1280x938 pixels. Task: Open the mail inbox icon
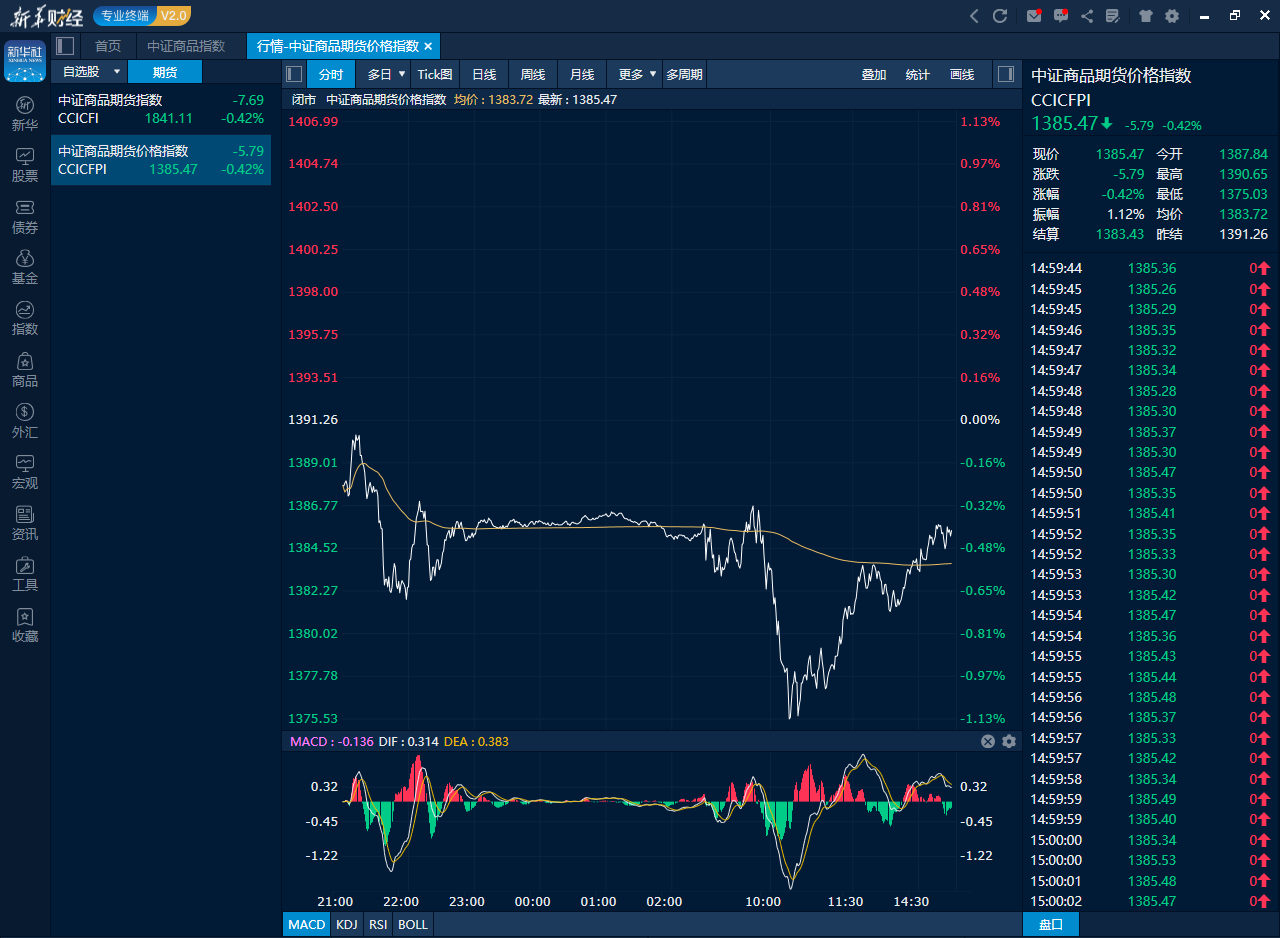click(x=1034, y=16)
